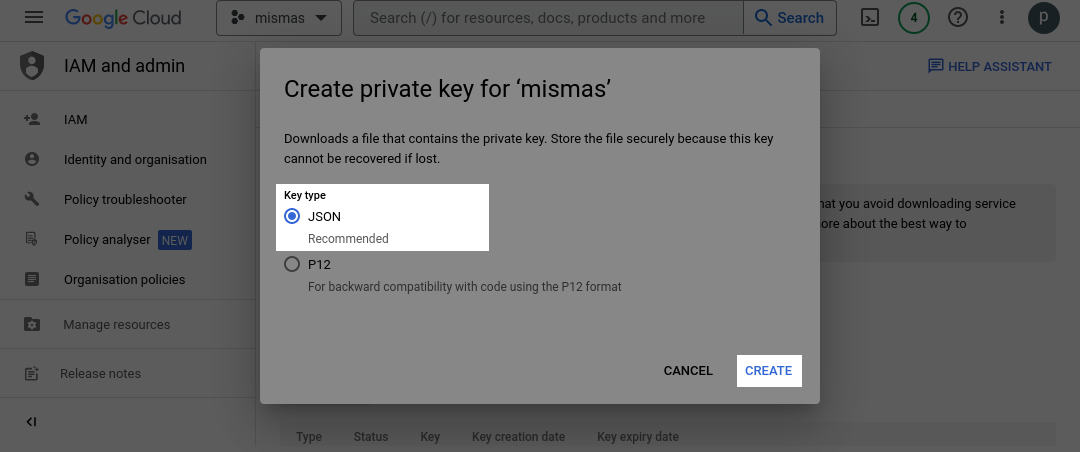
Task: Click the search bar input field
Action: click(548, 18)
